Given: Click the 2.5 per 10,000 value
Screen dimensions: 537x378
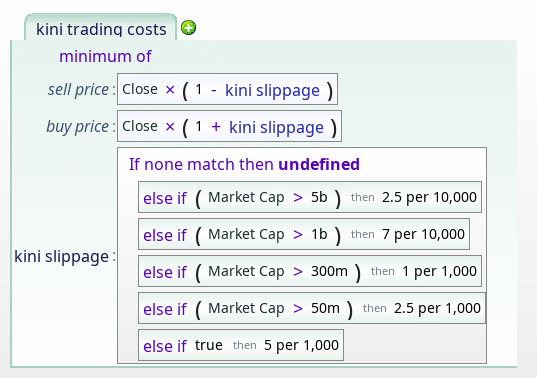Looking at the screenshot, I should click(x=429, y=197).
